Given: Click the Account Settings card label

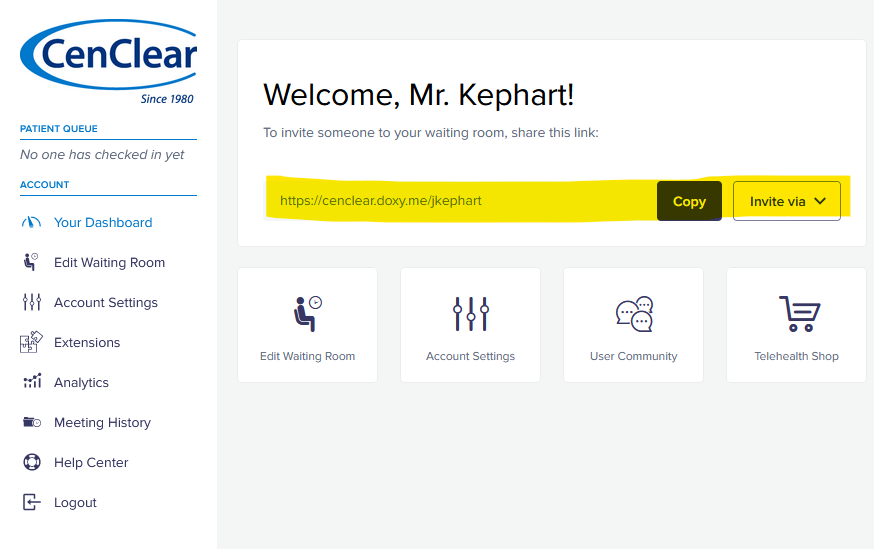Looking at the screenshot, I should pyautogui.click(x=470, y=356).
